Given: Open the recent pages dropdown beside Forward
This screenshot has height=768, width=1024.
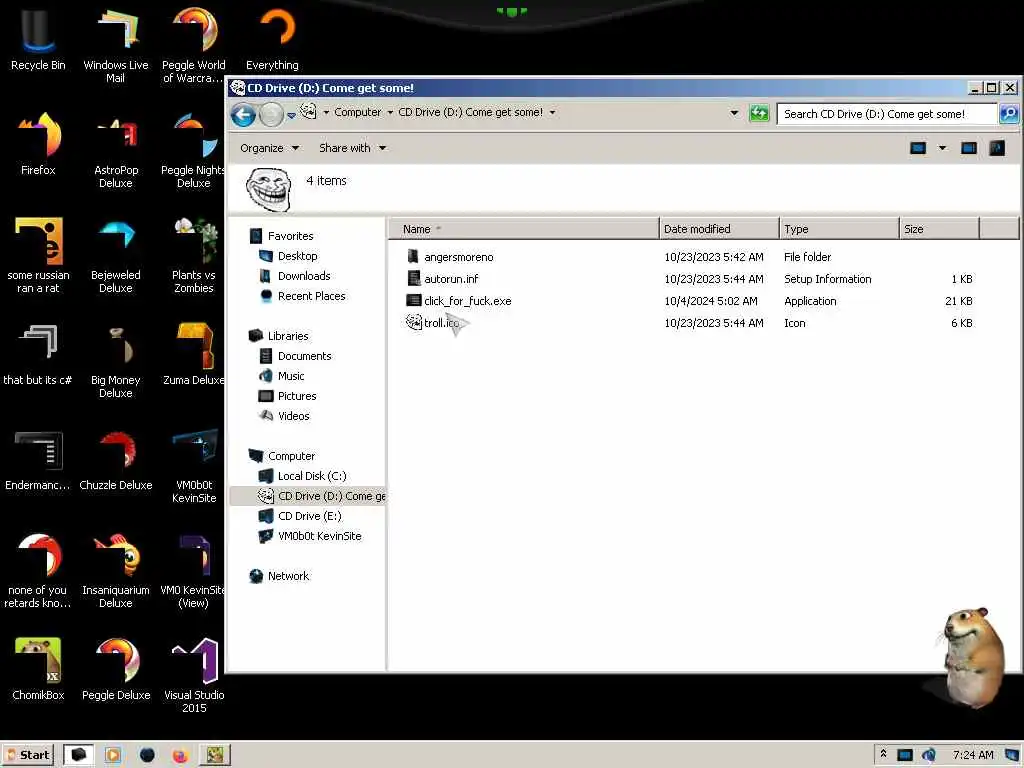Looking at the screenshot, I should [291, 116].
